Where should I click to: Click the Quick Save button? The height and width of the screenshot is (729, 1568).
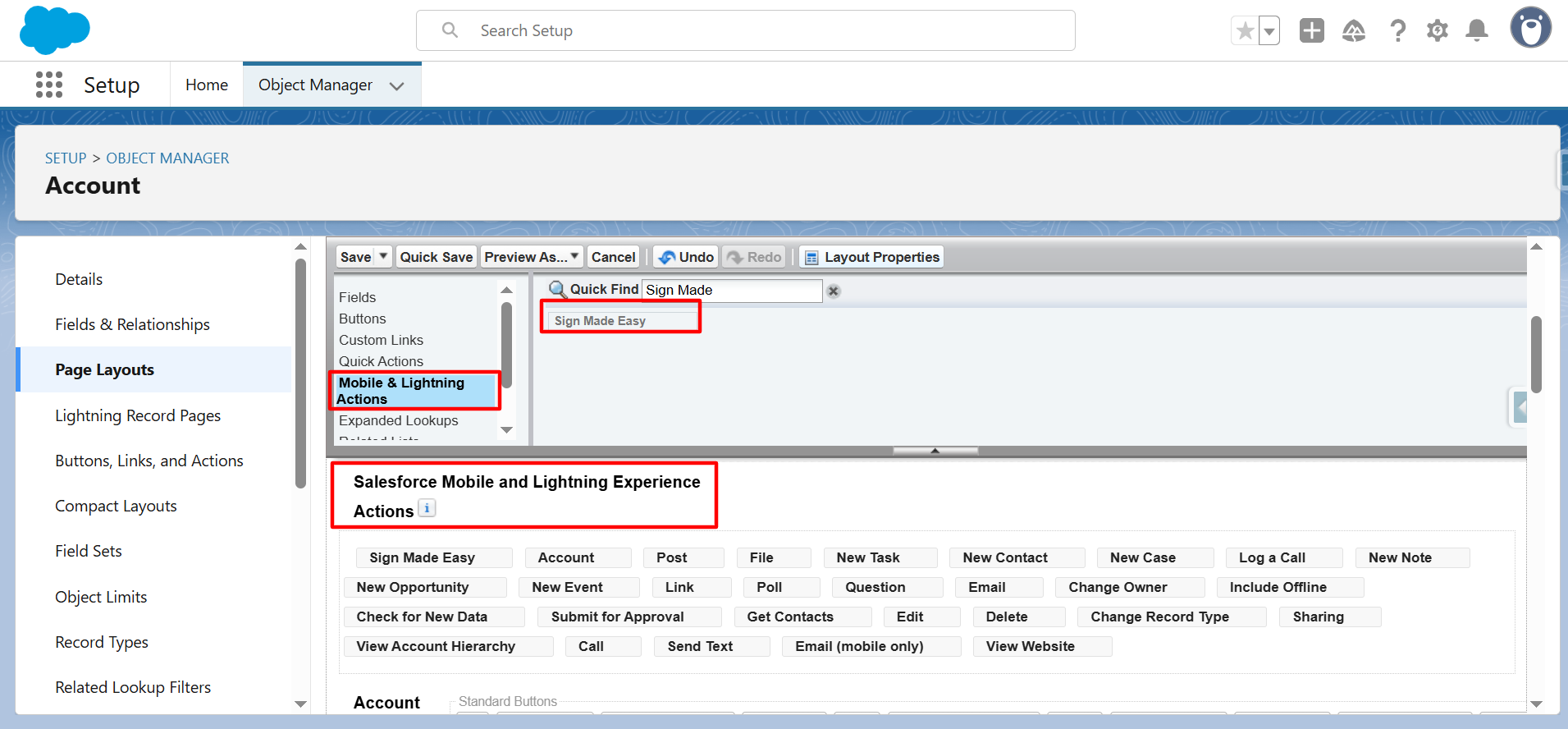437,257
